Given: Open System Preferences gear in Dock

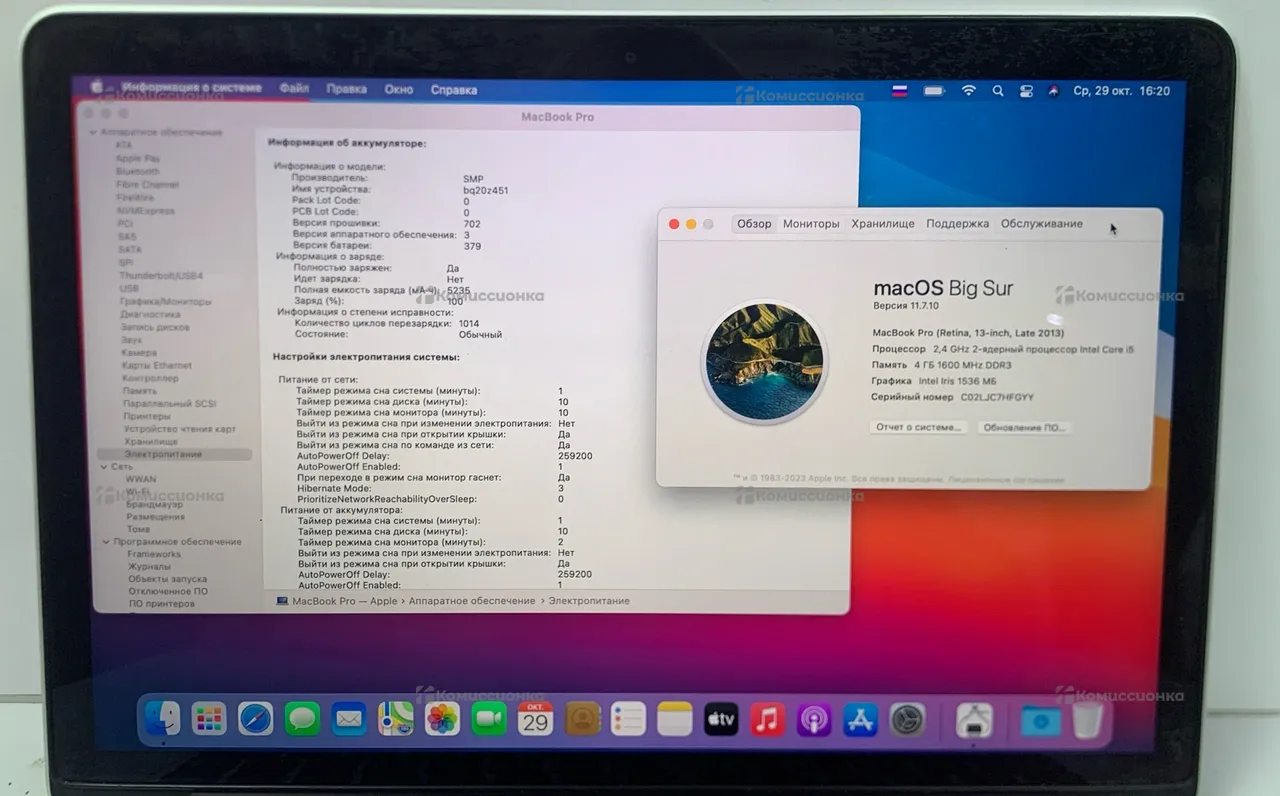Looking at the screenshot, I should [907, 719].
